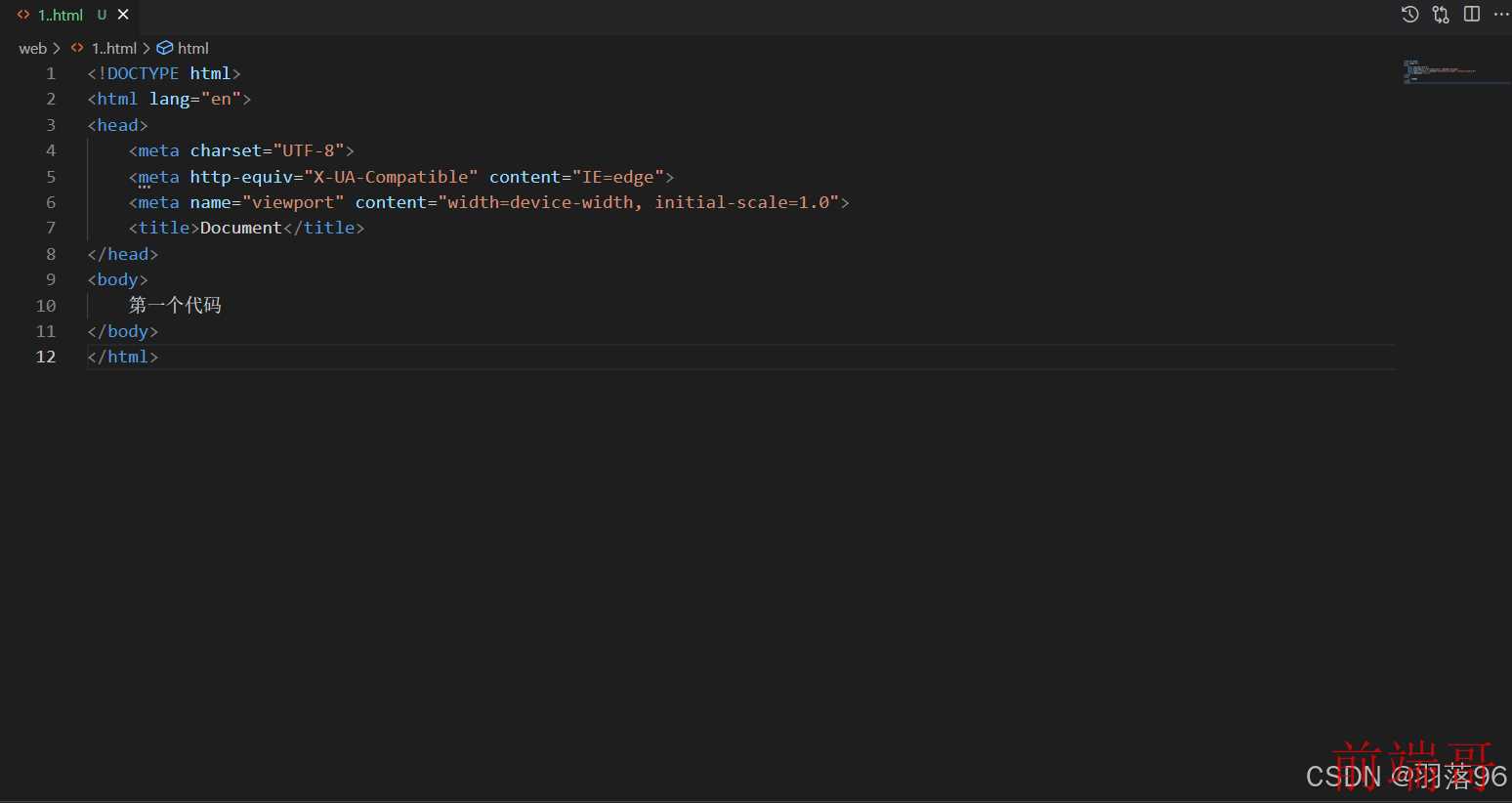Click line number 5 in the gutter

click(x=51, y=177)
